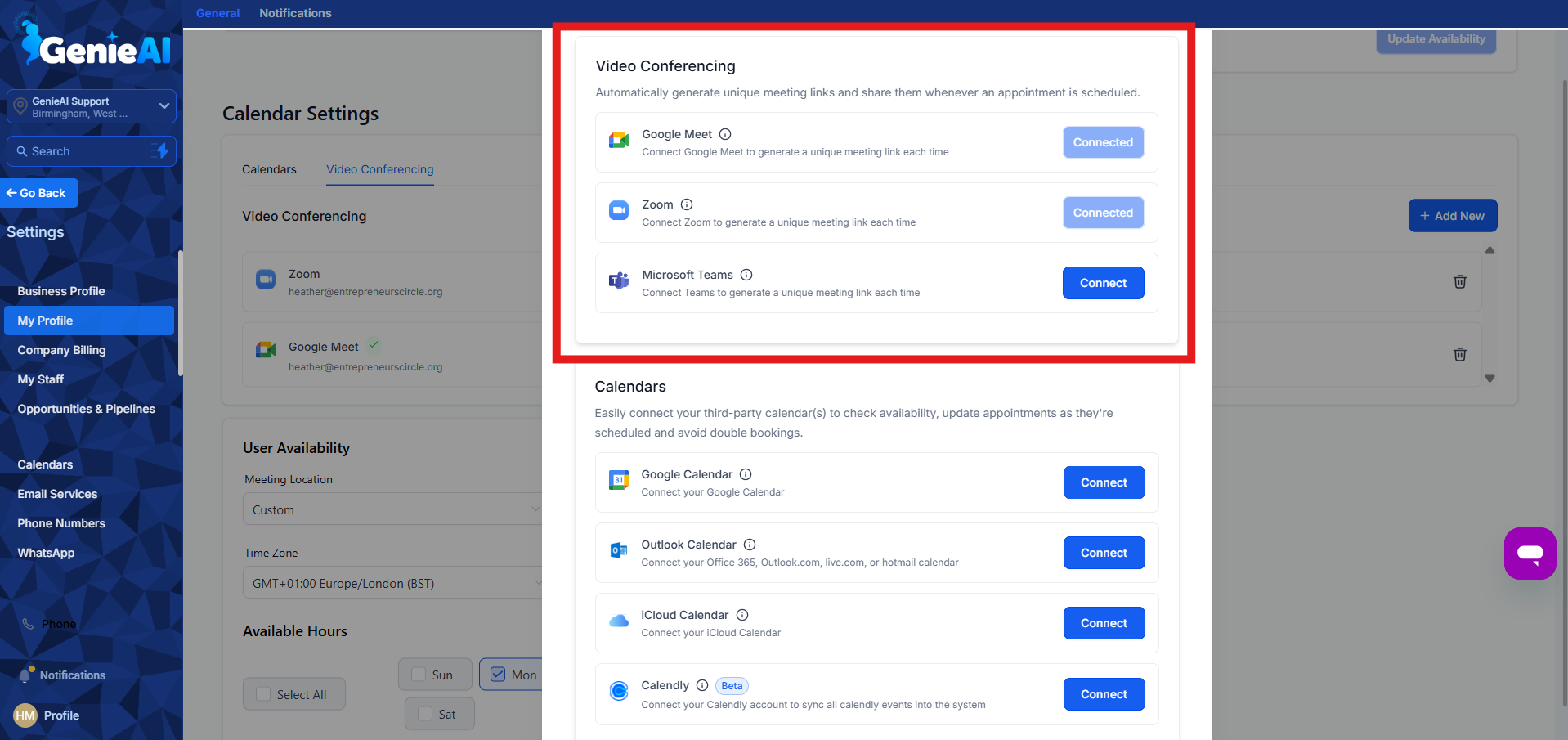
Task: Check the Select All days checkbox
Action: click(x=262, y=693)
